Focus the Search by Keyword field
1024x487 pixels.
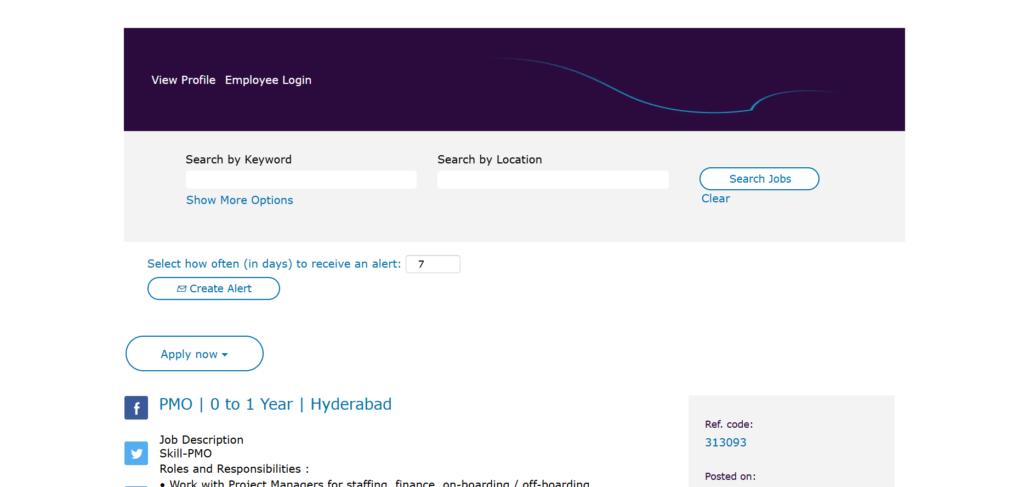click(x=301, y=179)
